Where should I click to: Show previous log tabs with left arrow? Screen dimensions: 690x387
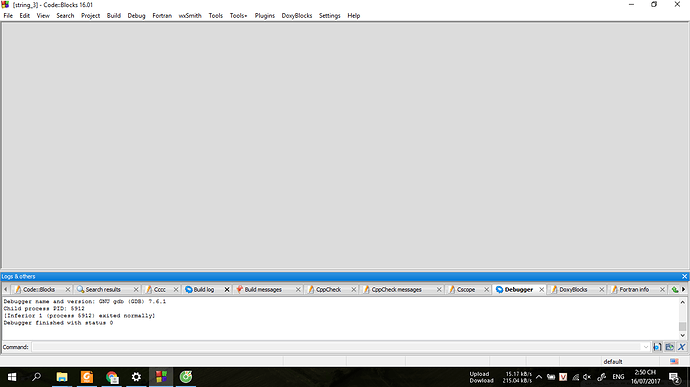pos(5,289)
